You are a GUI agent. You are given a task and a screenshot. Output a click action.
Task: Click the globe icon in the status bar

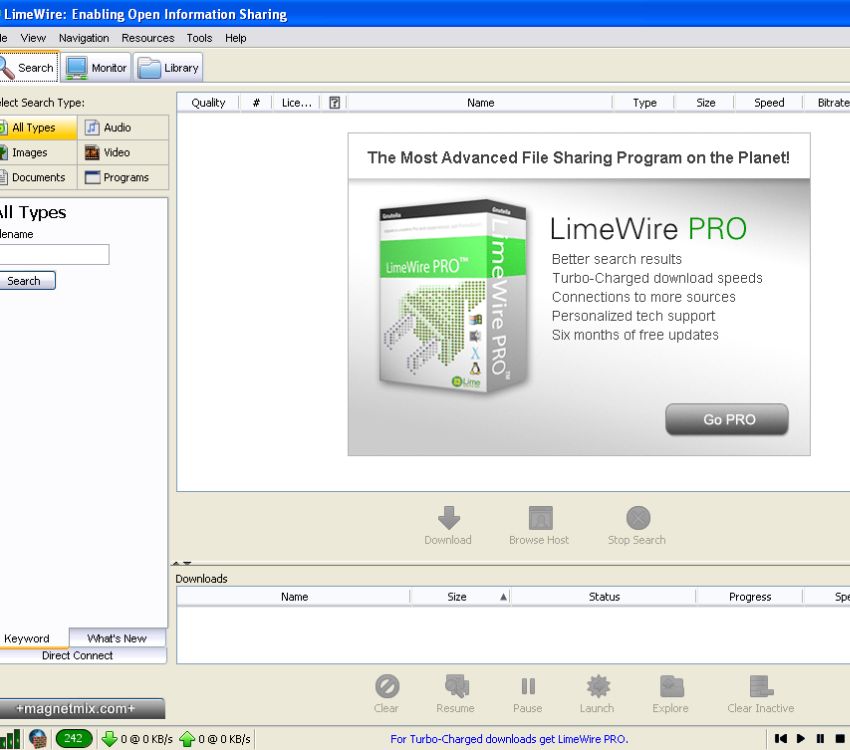[37, 740]
